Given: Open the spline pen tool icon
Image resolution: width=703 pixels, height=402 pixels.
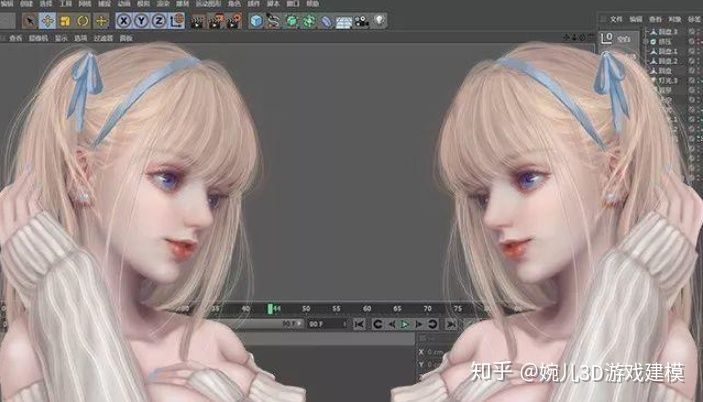Looking at the screenshot, I should click(273, 21).
